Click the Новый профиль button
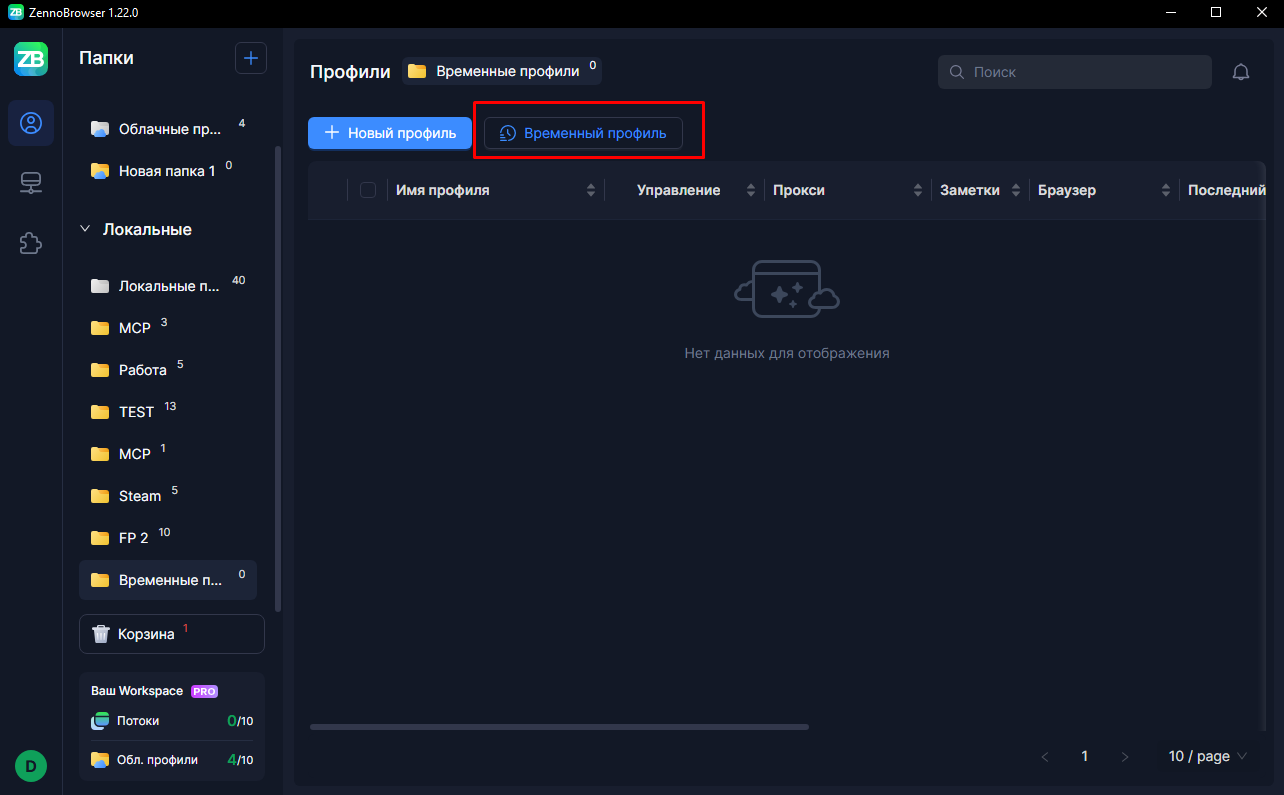 coord(389,133)
